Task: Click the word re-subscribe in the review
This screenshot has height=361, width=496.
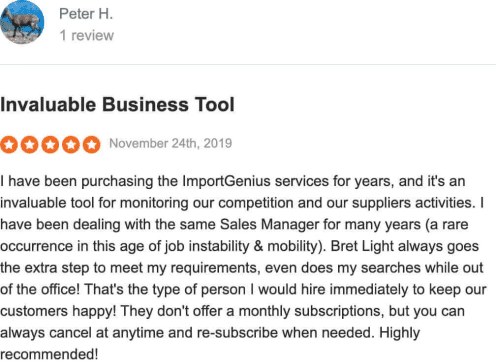Action: point(237,333)
